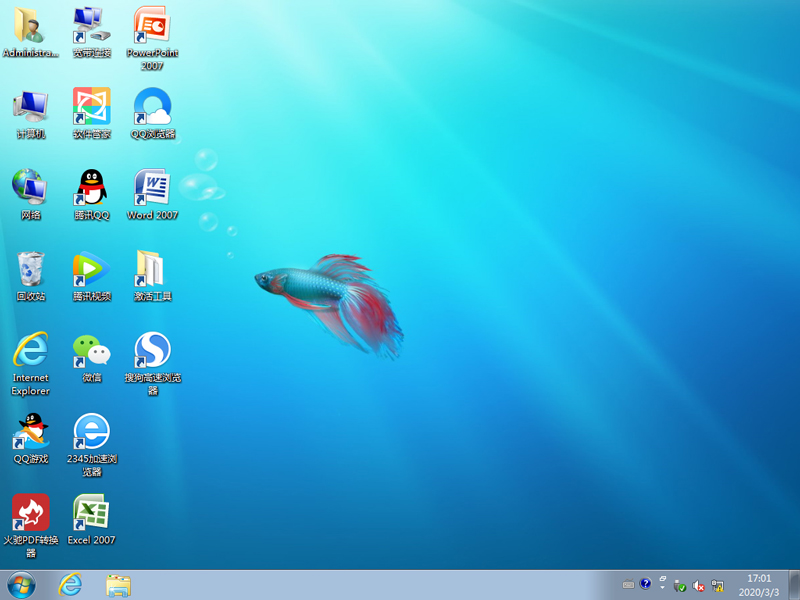Click the 微信 (WeChat) desktop icon
This screenshot has height=600, width=800.
tap(91, 350)
